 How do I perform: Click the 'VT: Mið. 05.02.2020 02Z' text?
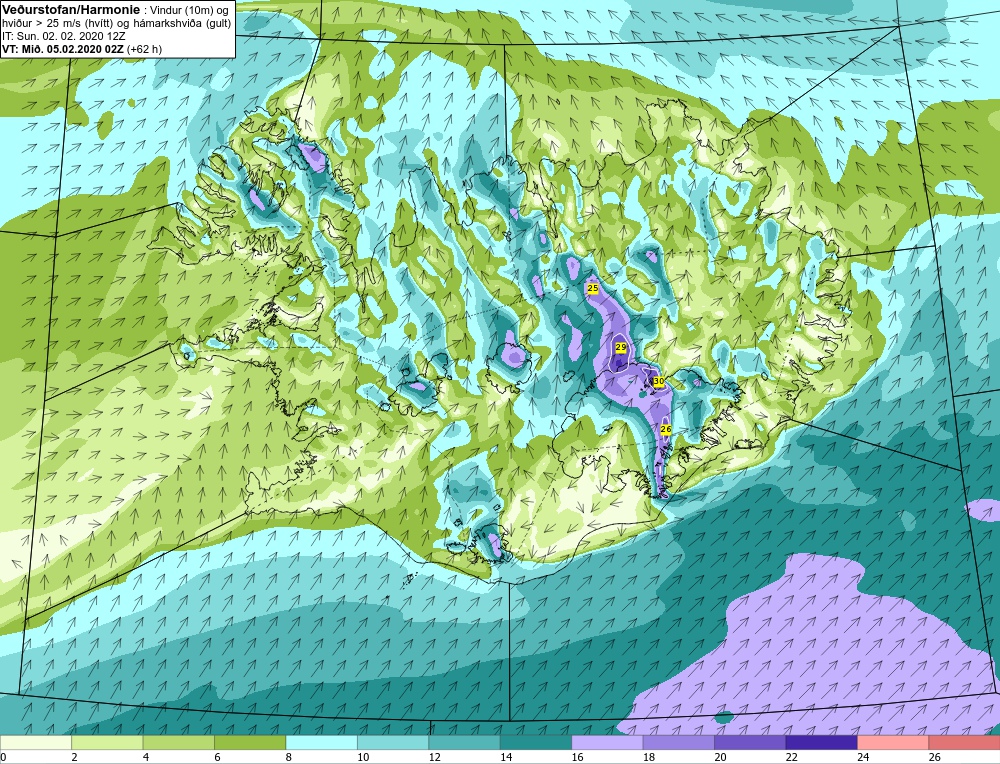click(63, 49)
